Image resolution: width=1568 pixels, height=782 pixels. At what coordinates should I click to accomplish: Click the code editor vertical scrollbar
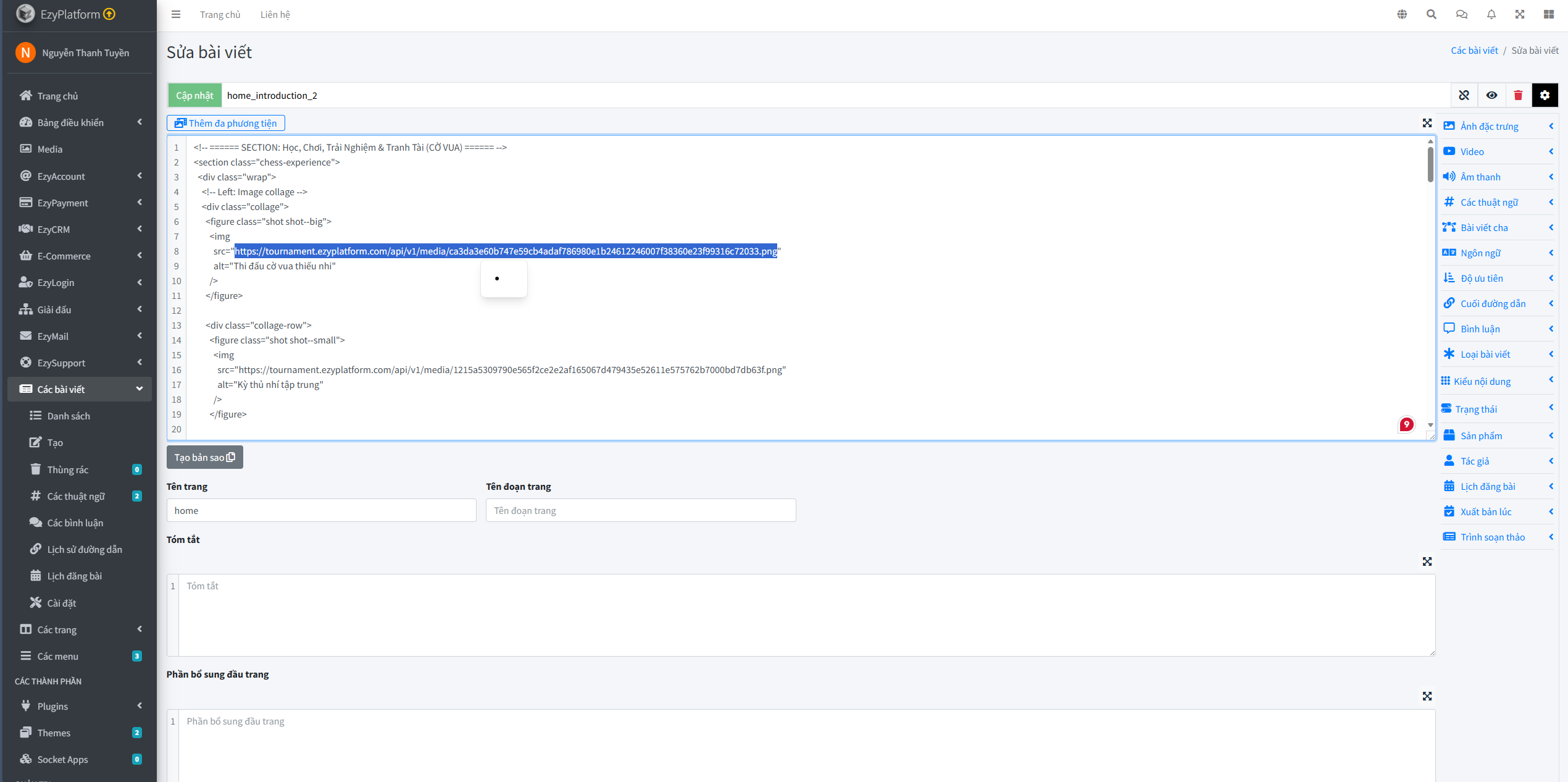(x=1430, y=164)
